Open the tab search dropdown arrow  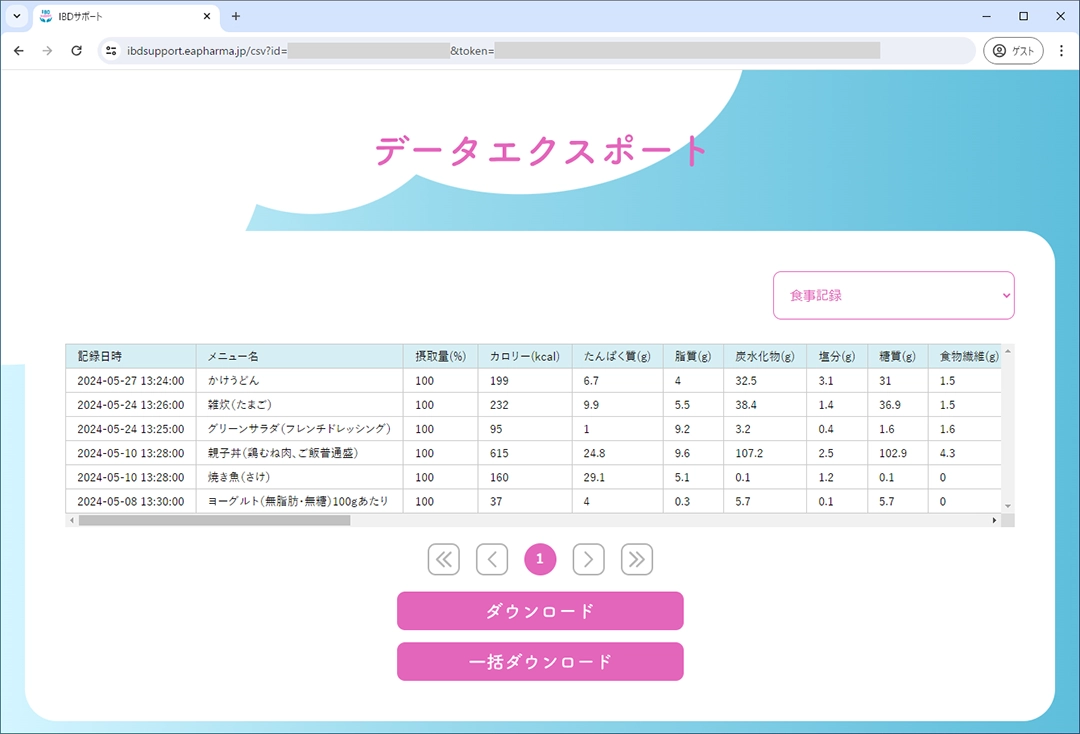click(17, 16)
